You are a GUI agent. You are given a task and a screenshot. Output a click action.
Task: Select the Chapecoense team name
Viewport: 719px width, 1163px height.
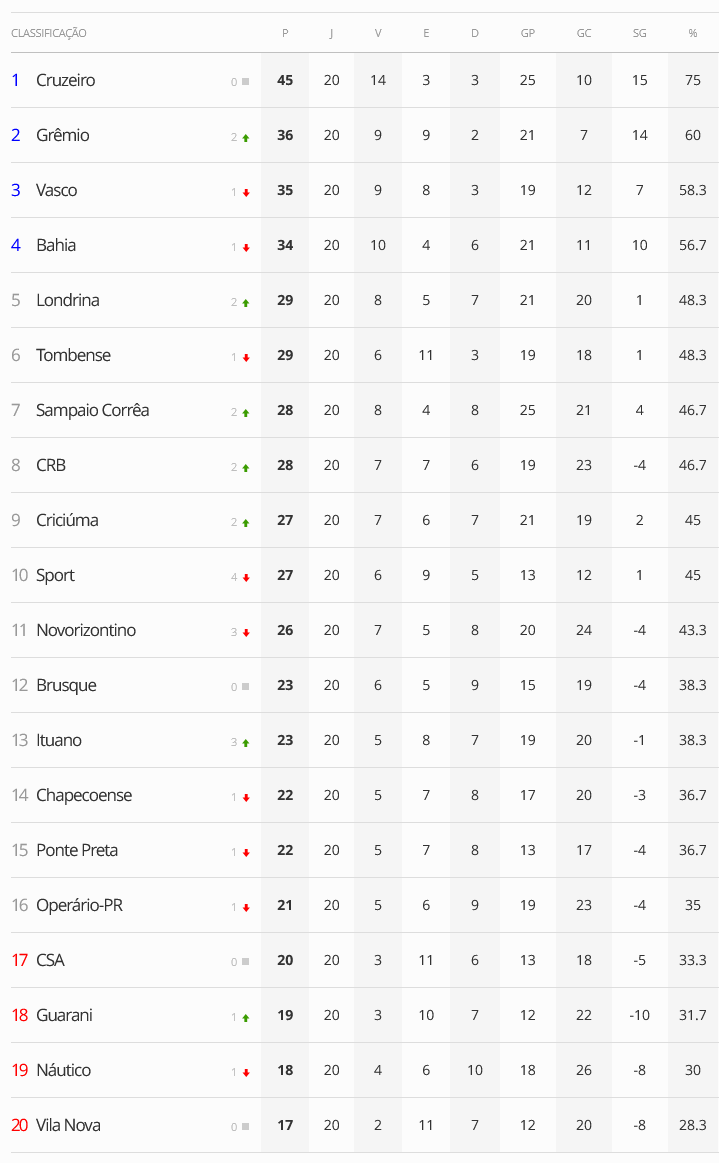(x=84, y=795)
